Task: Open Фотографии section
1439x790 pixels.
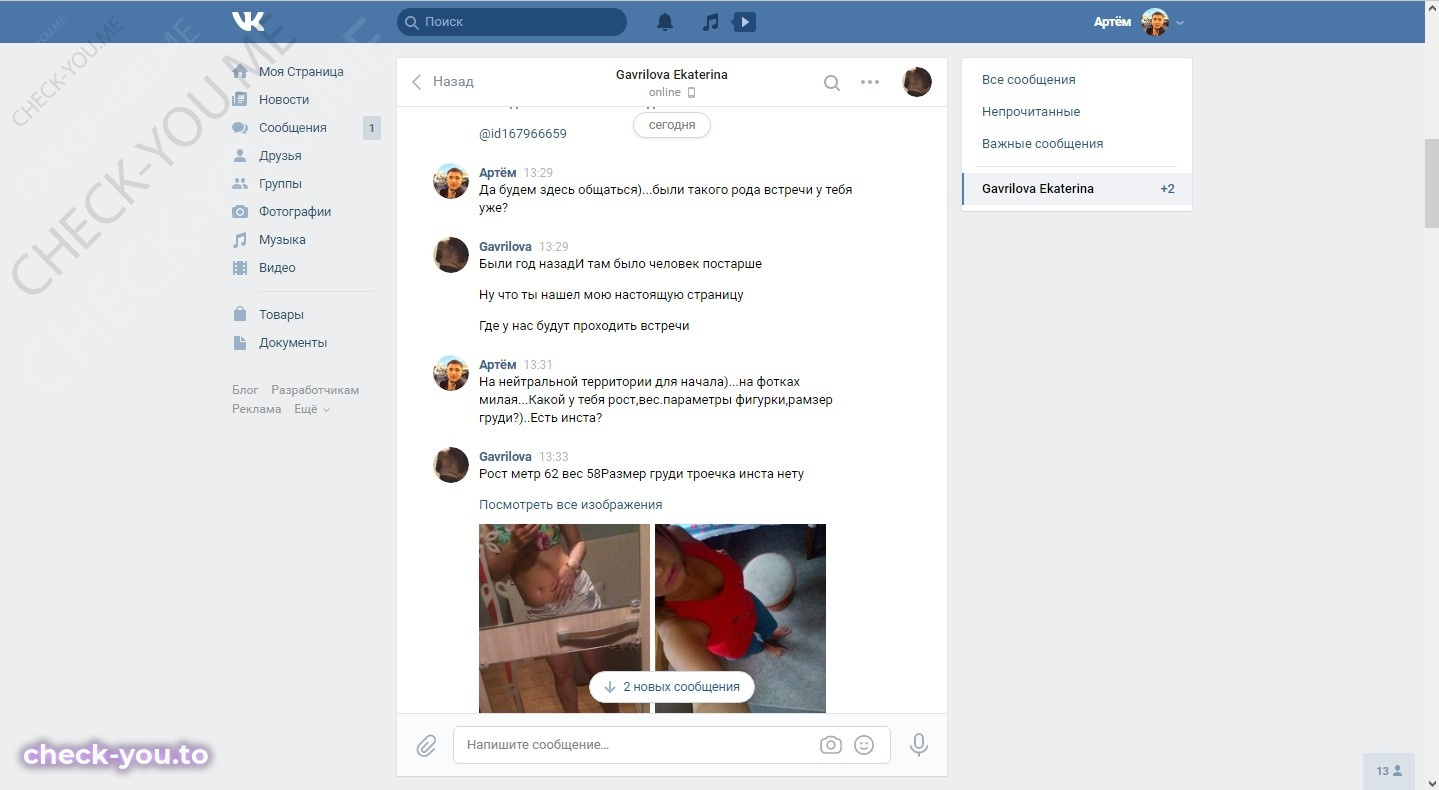Action: [x=295, y=212]
